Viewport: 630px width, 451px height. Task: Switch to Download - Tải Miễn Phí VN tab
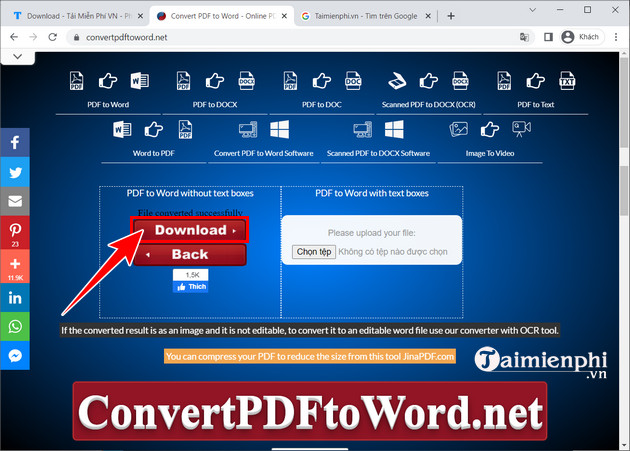79,16
